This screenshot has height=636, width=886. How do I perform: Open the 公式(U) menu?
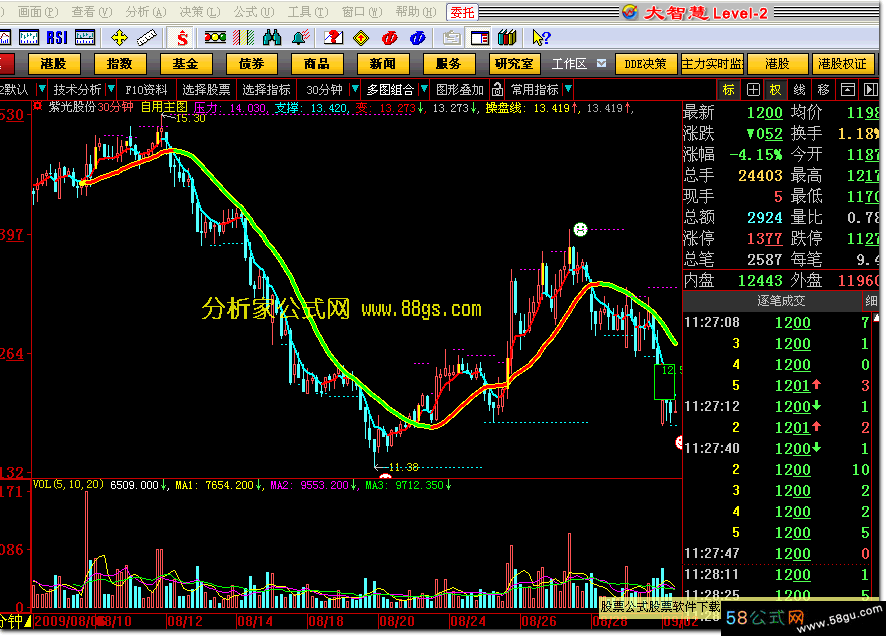click(254, 12)
